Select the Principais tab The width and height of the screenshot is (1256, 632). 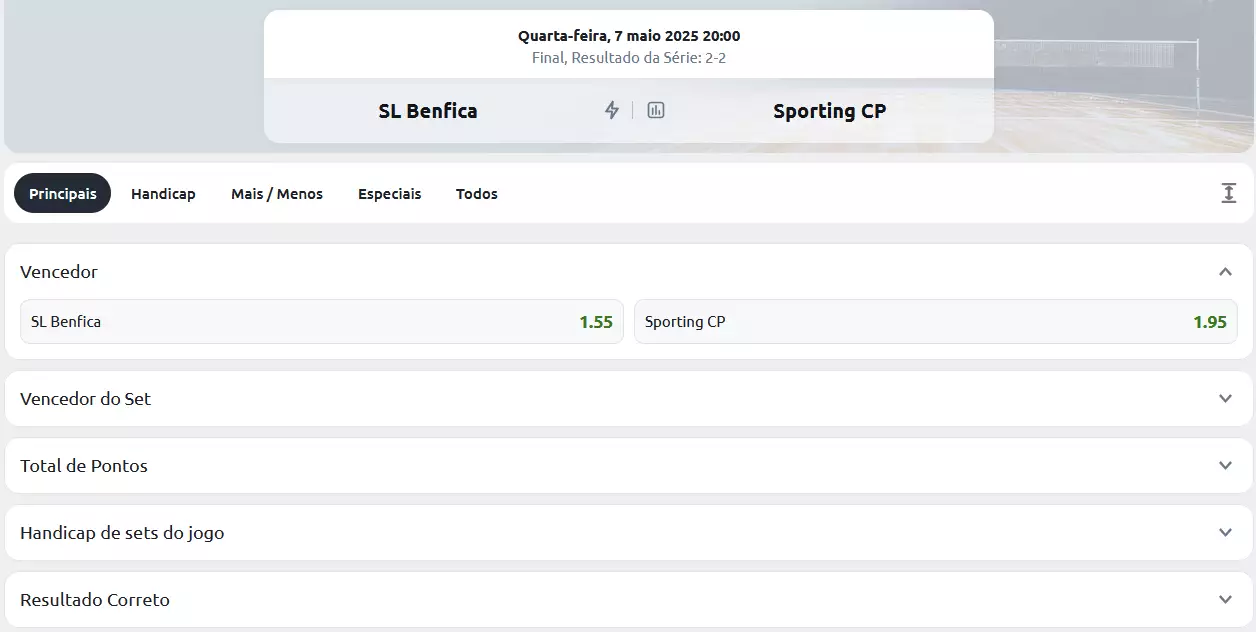(x=63, y=193)
